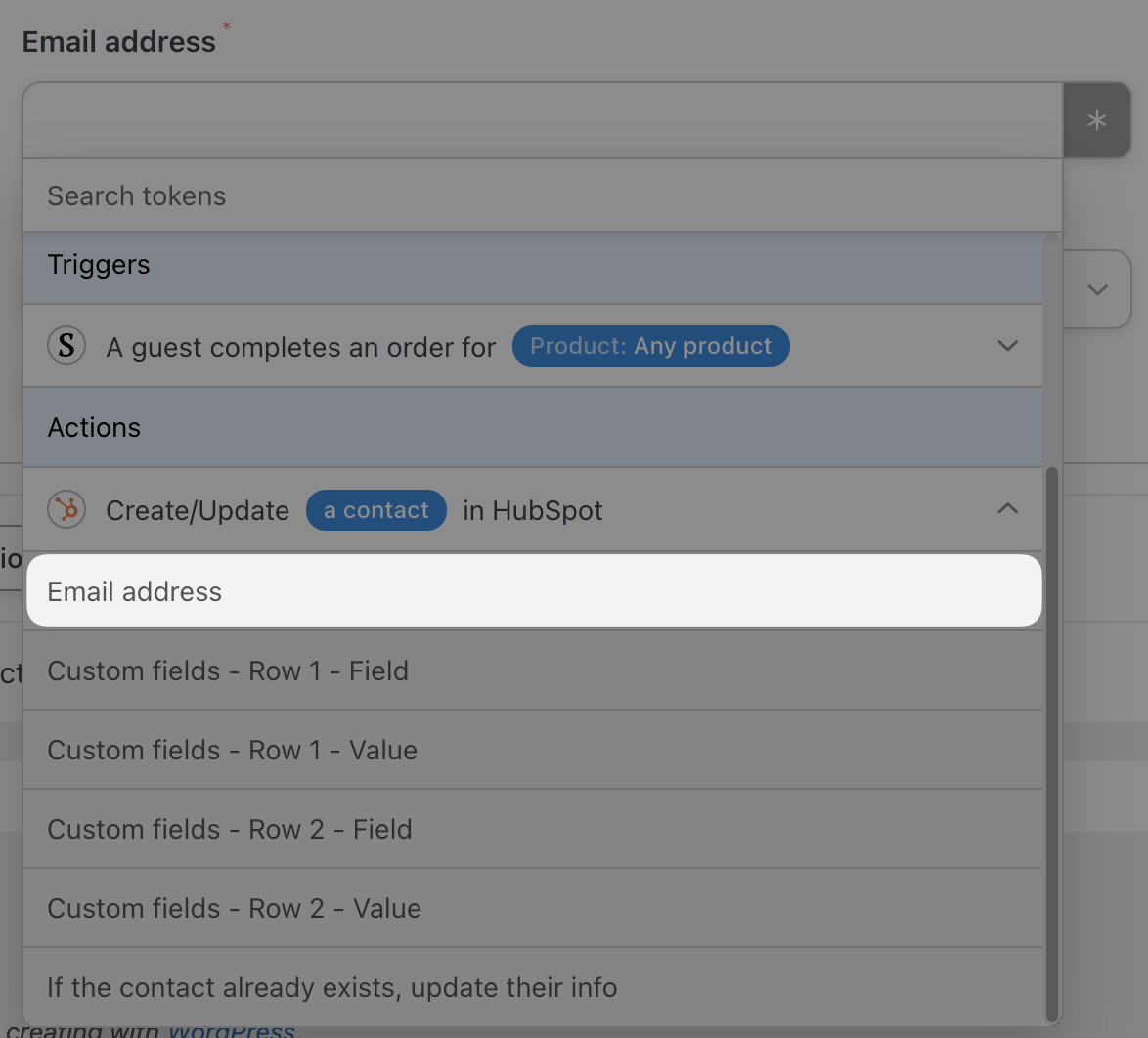This screenshot has width=1148, height=1038.
Task: Collapse the Create/Update HubSpot action chevron
Action: pos(1008,509)
